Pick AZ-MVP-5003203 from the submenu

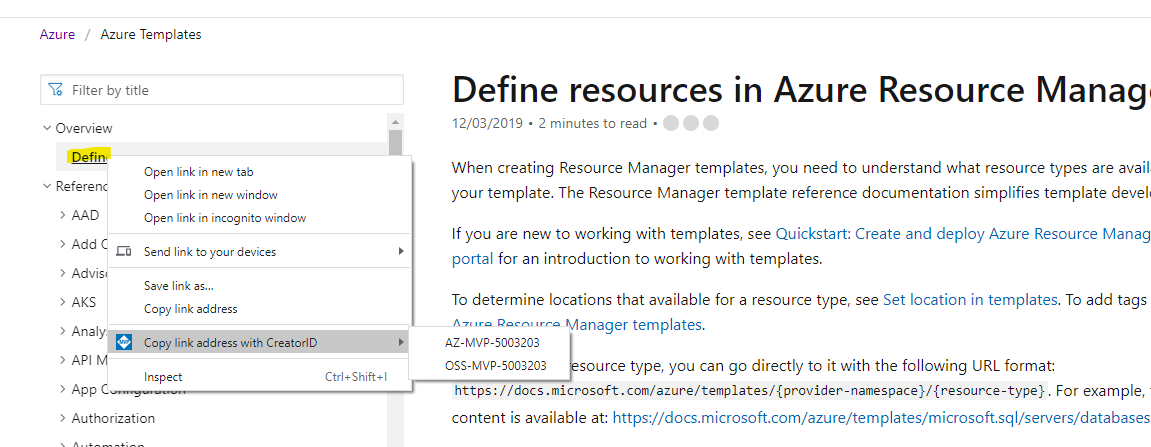point(495,342)
